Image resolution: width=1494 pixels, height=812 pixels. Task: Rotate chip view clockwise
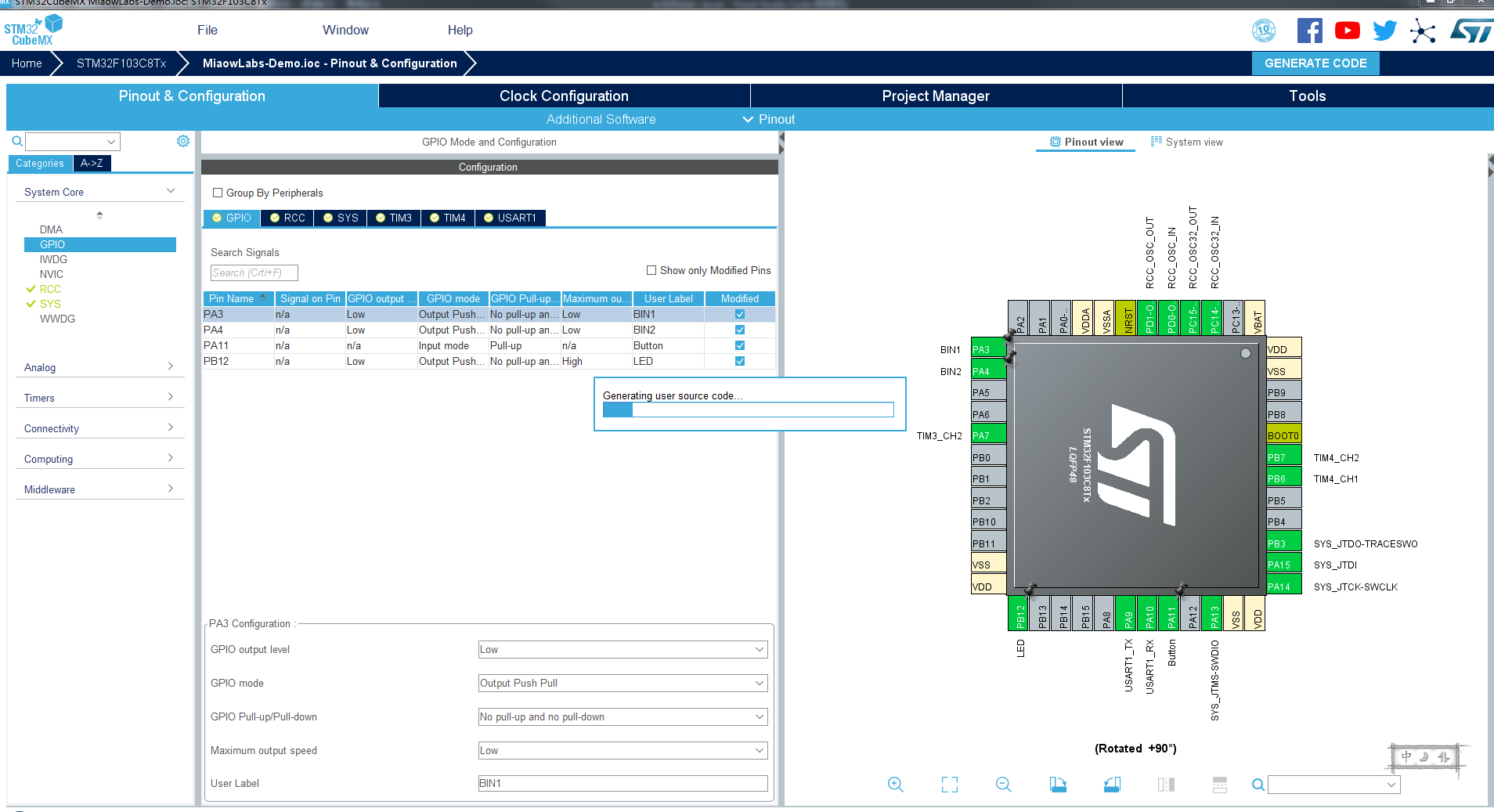point(1058,784)
